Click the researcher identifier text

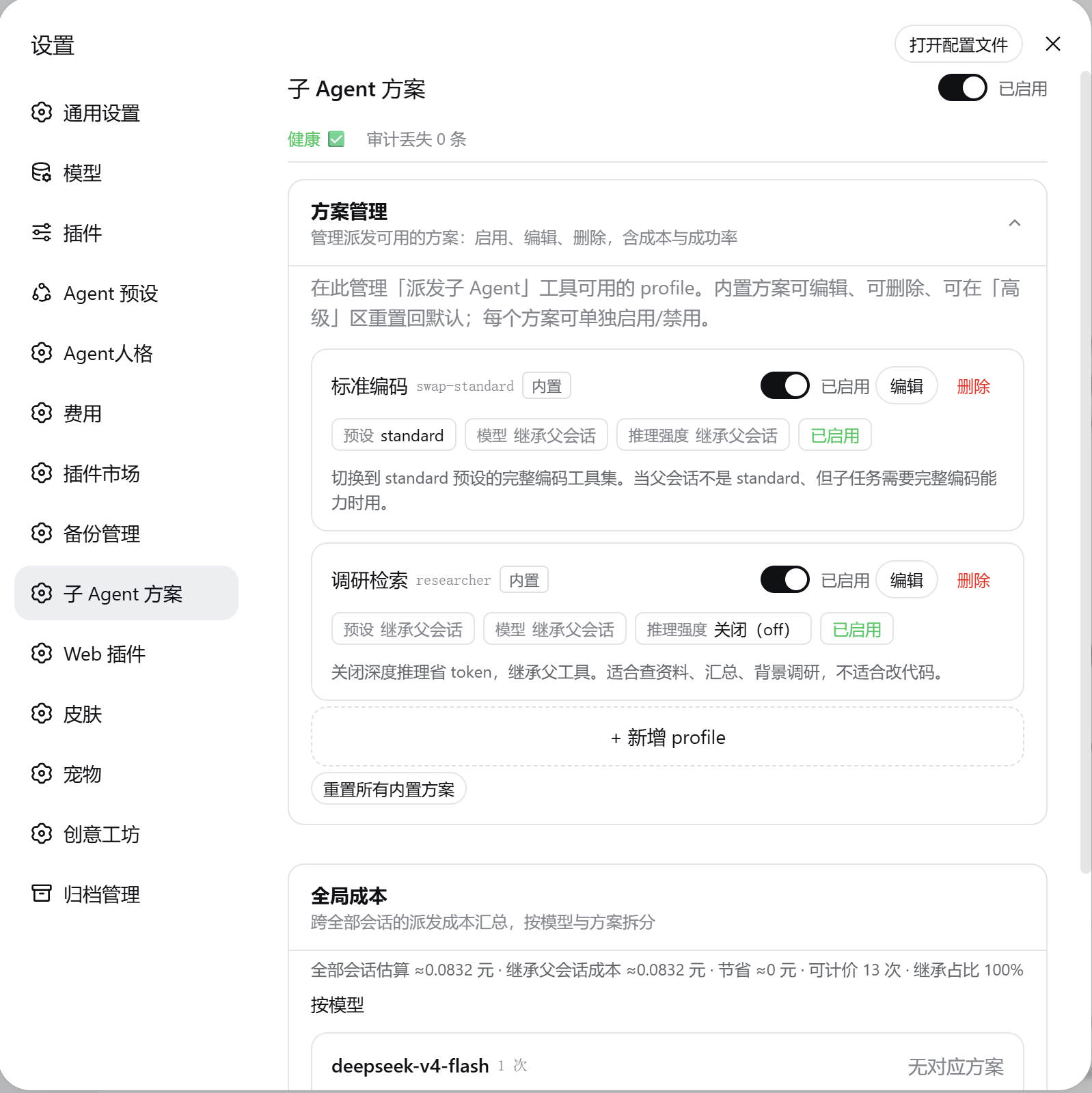coord(453,581)
